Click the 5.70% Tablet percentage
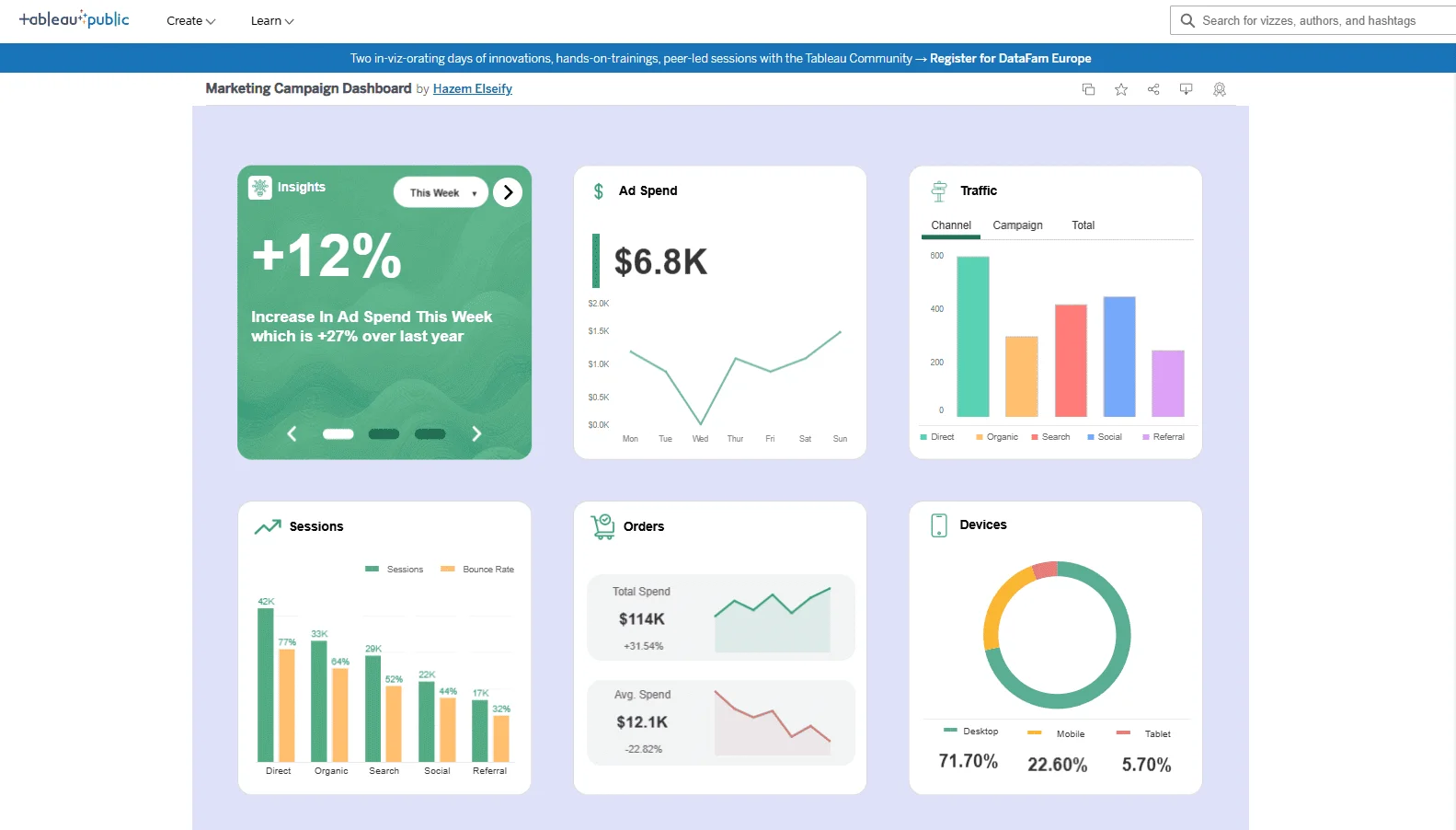Screen dimensions: 1456x830 (1146, 766)
